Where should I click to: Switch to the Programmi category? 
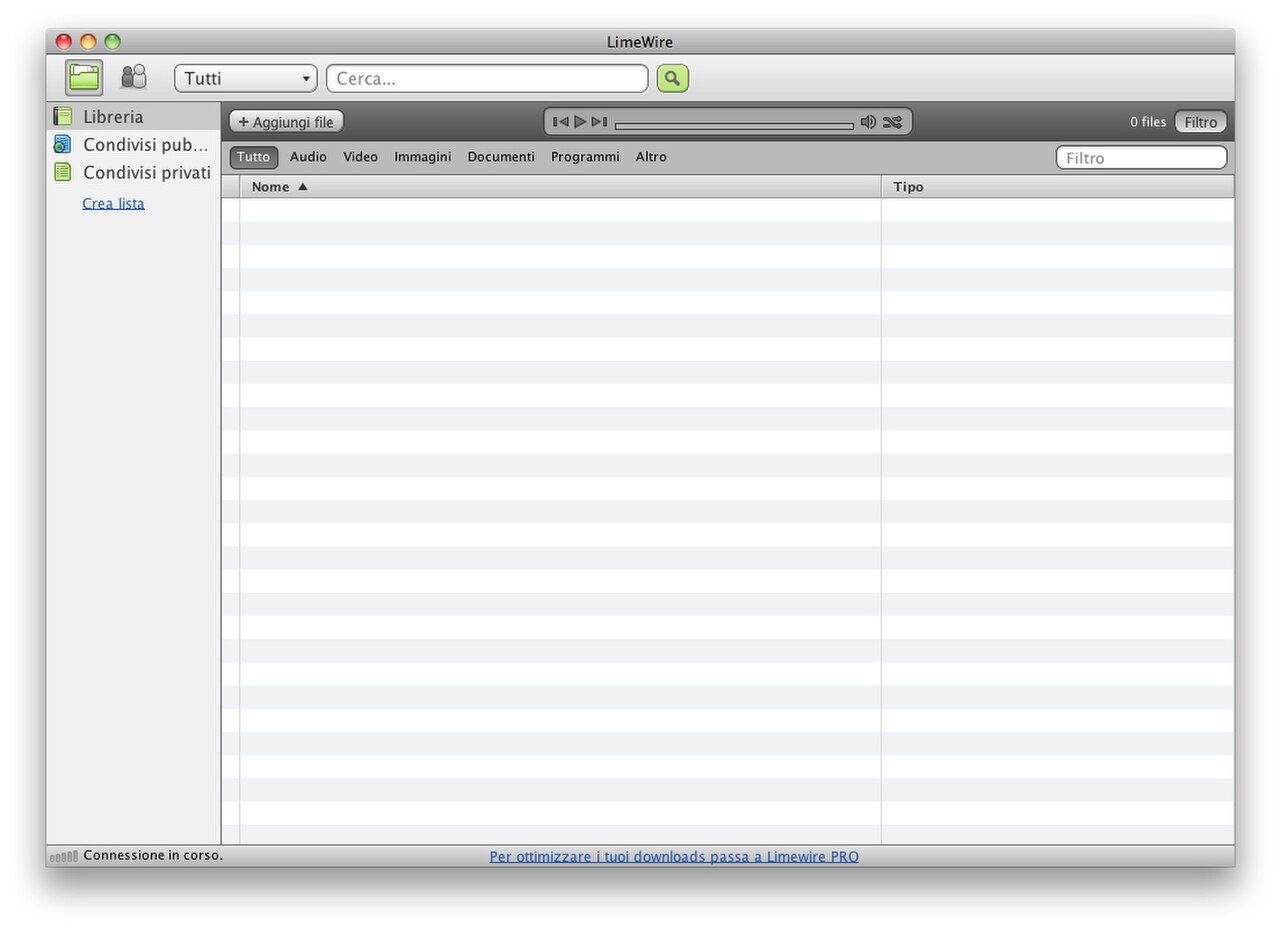(585, 157)
